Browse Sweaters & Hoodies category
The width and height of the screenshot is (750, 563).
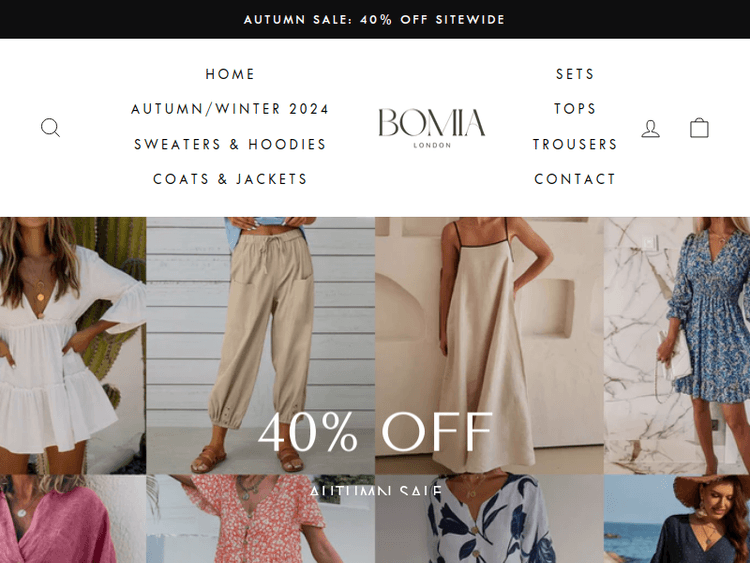pos(230,144)
